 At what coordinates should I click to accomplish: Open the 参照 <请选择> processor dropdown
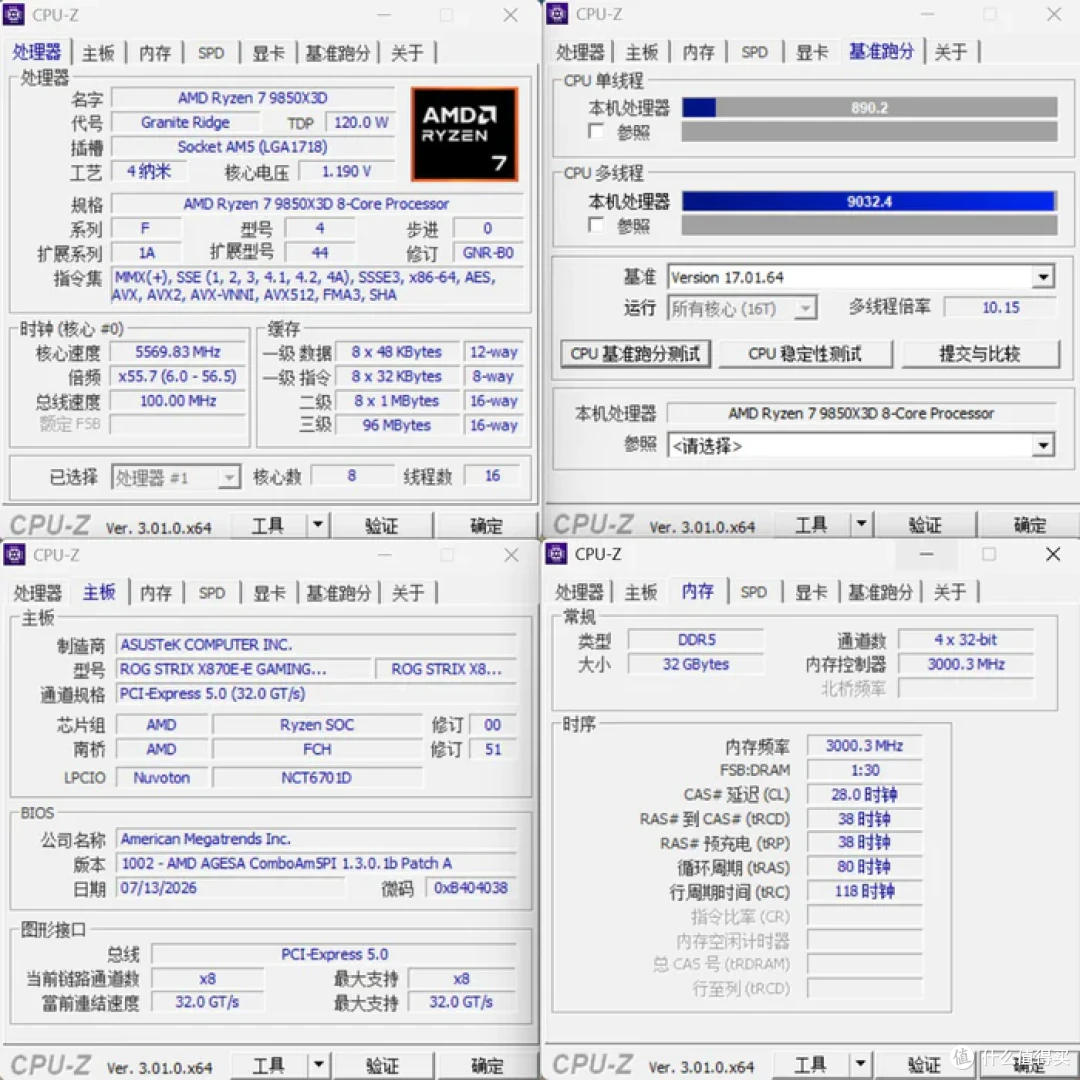click(x=1043, y=446)
